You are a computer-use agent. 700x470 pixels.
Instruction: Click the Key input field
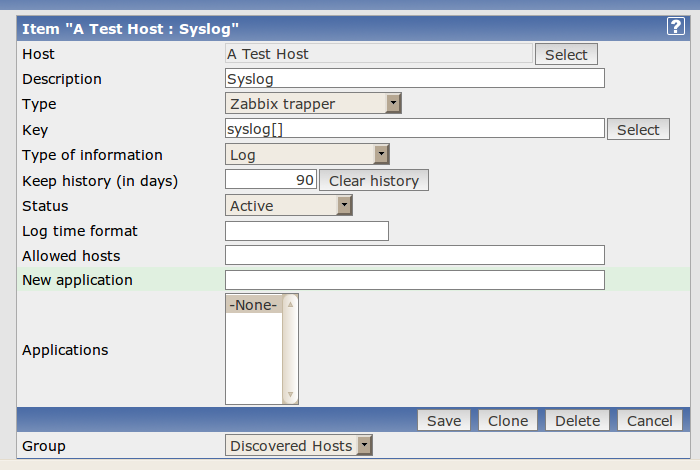[415, 128]
